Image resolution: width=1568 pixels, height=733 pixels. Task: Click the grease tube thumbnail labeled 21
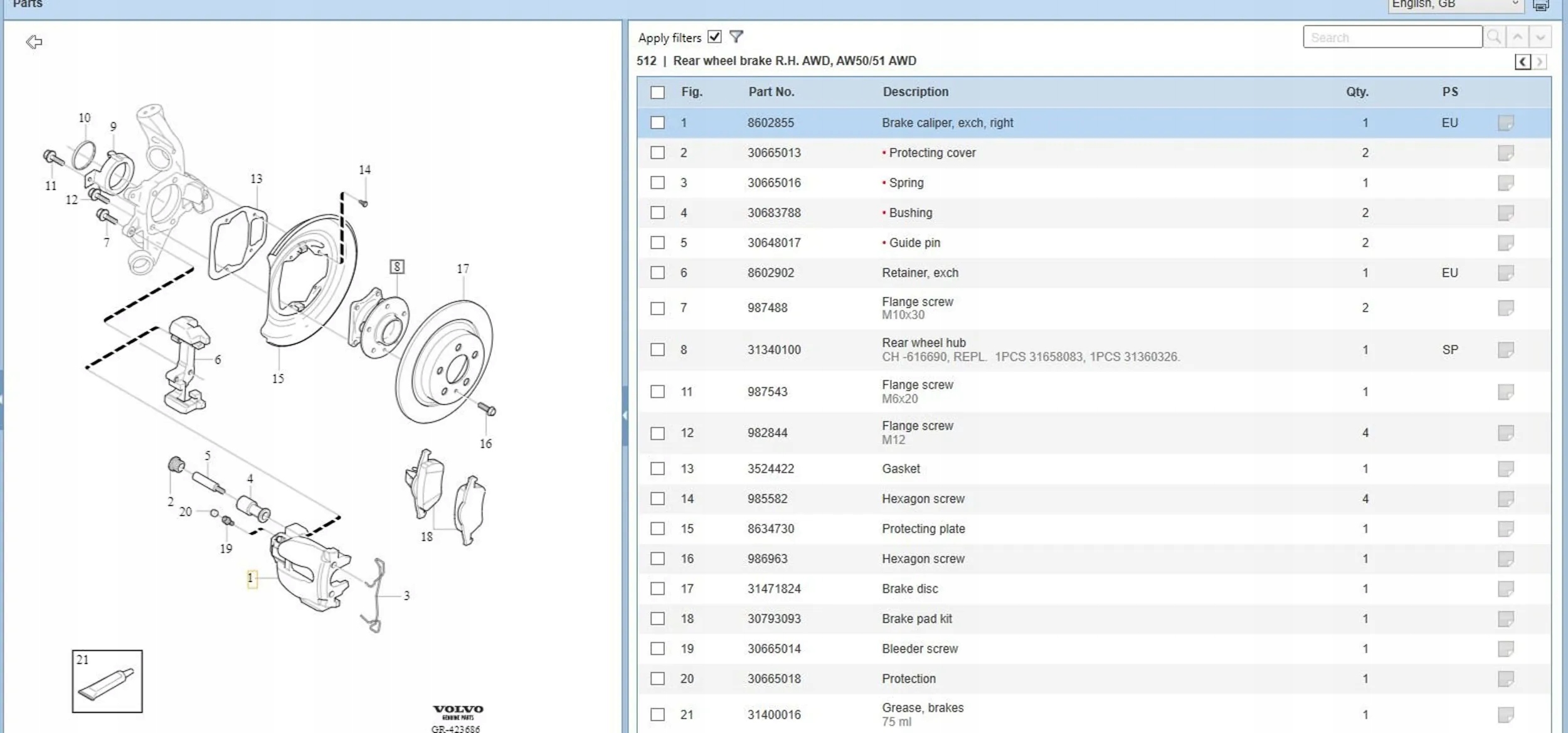coord(107,682)
